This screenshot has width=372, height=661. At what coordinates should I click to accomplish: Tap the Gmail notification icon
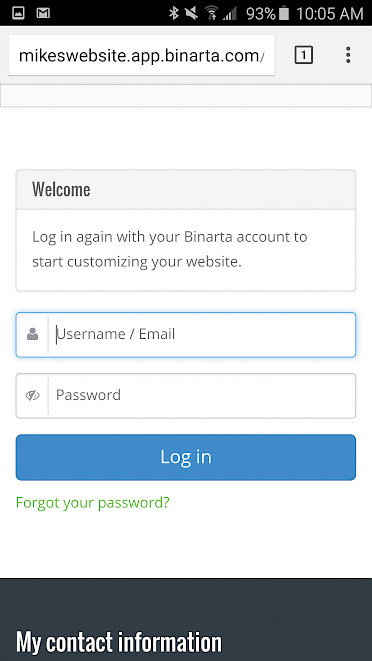43,13
